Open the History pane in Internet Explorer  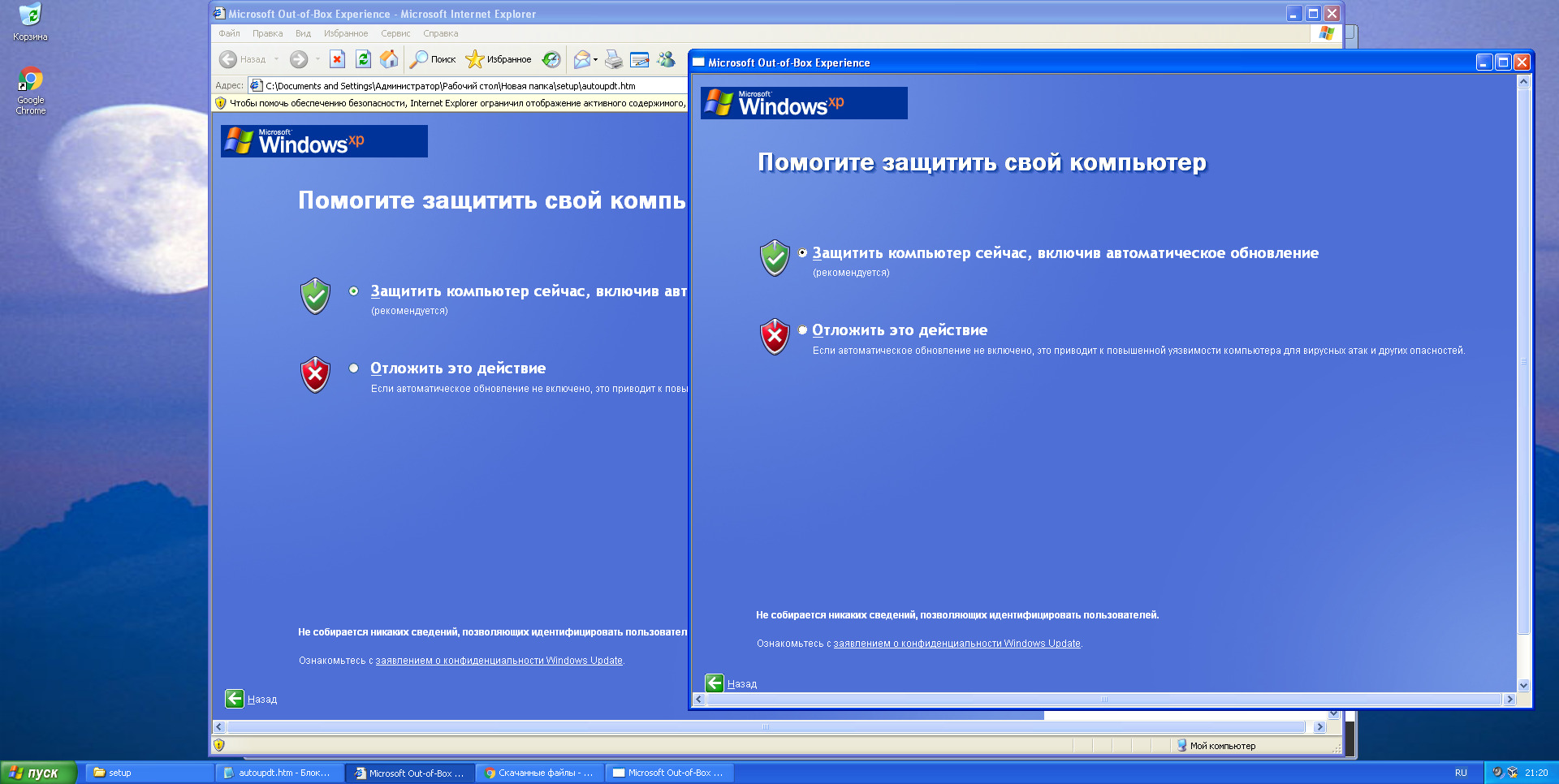point(551,59)
